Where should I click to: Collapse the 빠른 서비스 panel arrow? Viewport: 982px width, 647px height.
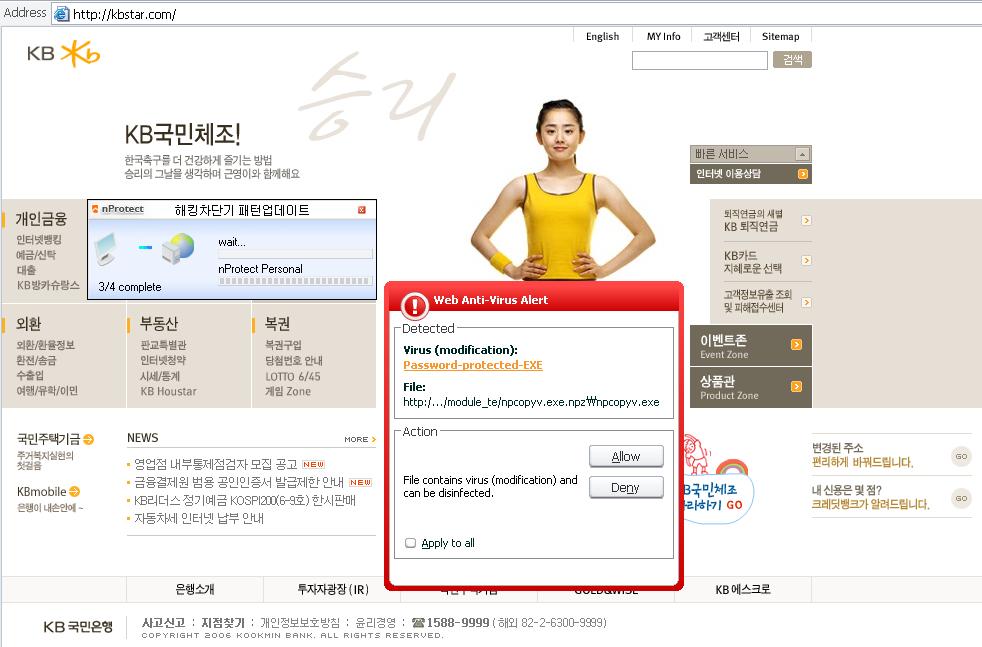point(801,154)
